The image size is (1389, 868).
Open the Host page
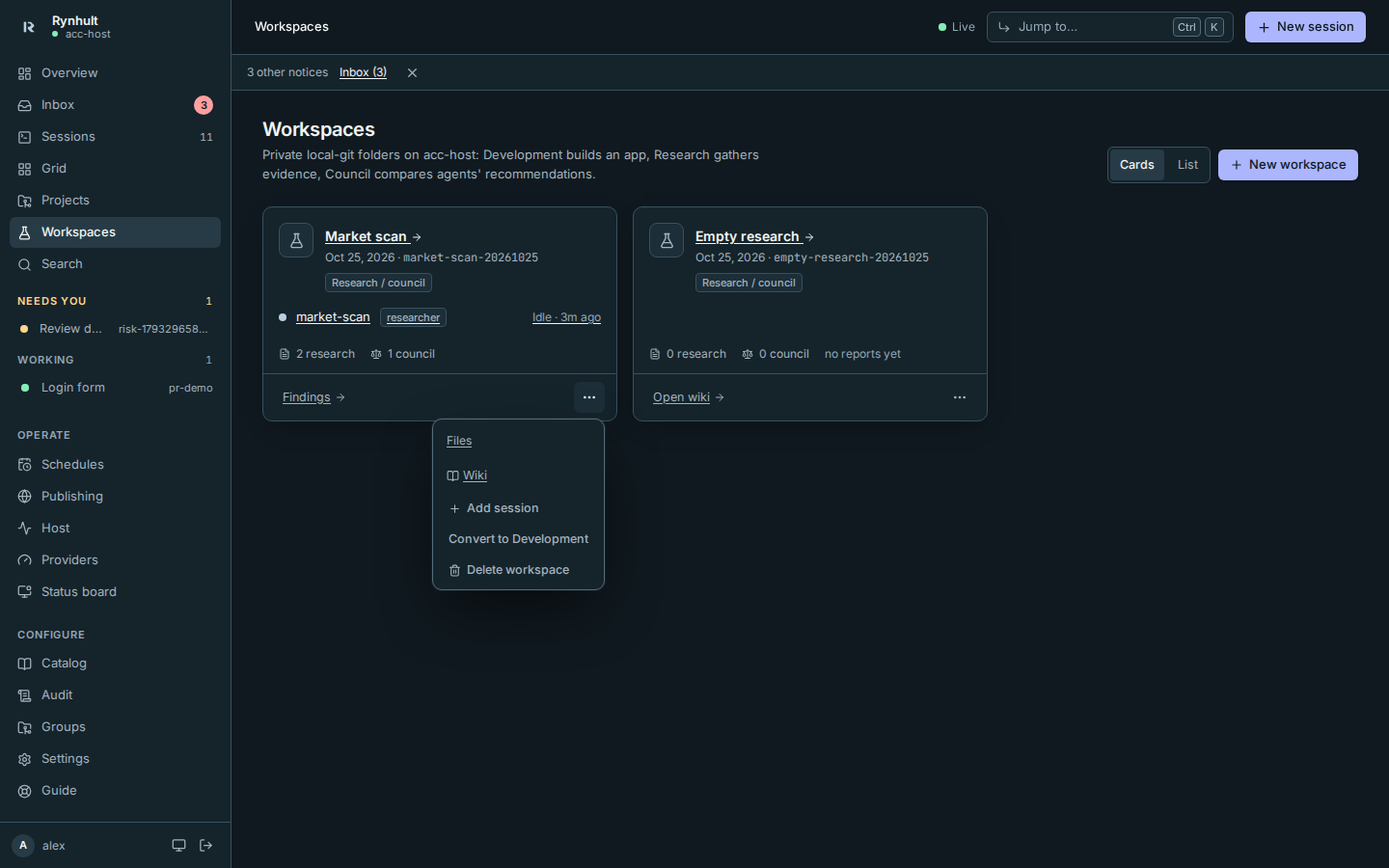pos(115,529)
